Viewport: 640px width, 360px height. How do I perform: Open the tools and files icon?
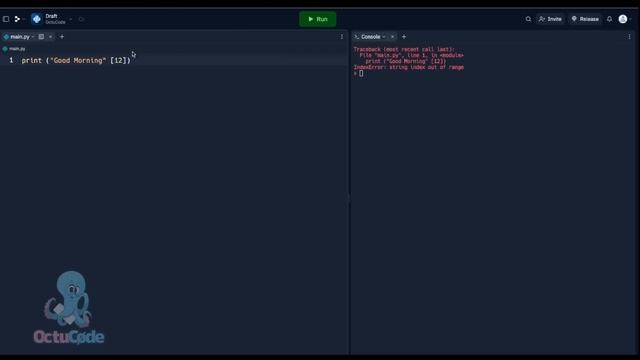click(x=17, y=19)
